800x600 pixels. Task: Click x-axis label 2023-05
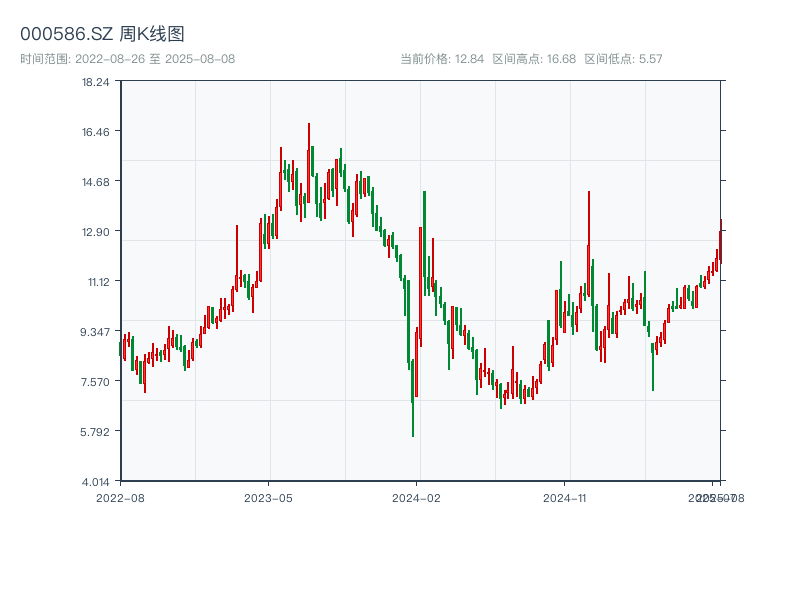click(x=268, y=498)
